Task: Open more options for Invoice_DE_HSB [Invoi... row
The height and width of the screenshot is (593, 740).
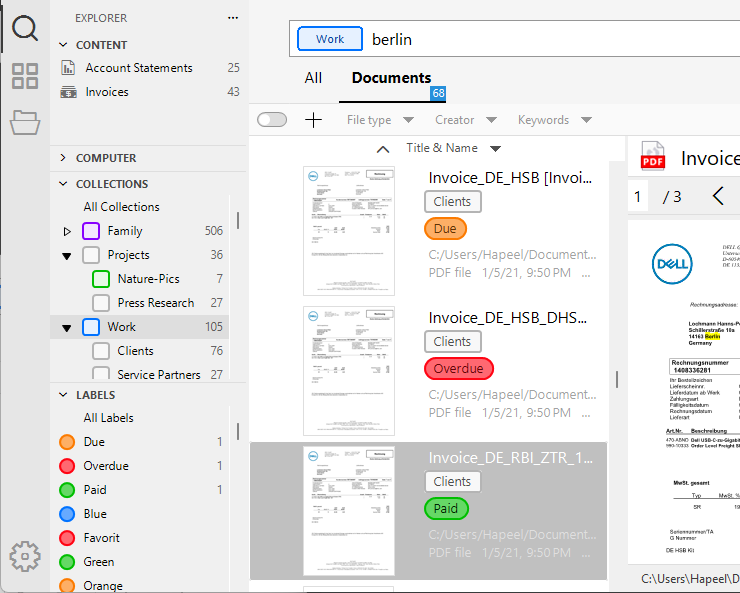Action: pos(586,274)
